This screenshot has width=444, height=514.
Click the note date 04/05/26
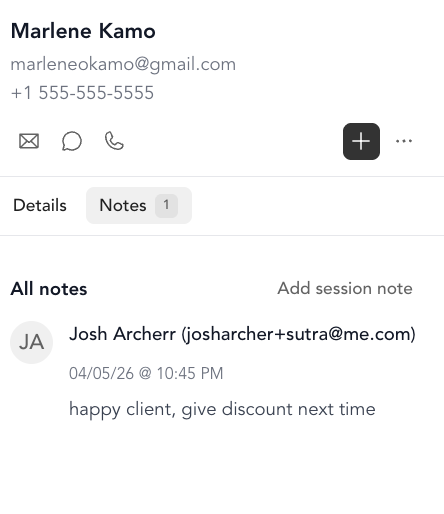coord(101,373)
